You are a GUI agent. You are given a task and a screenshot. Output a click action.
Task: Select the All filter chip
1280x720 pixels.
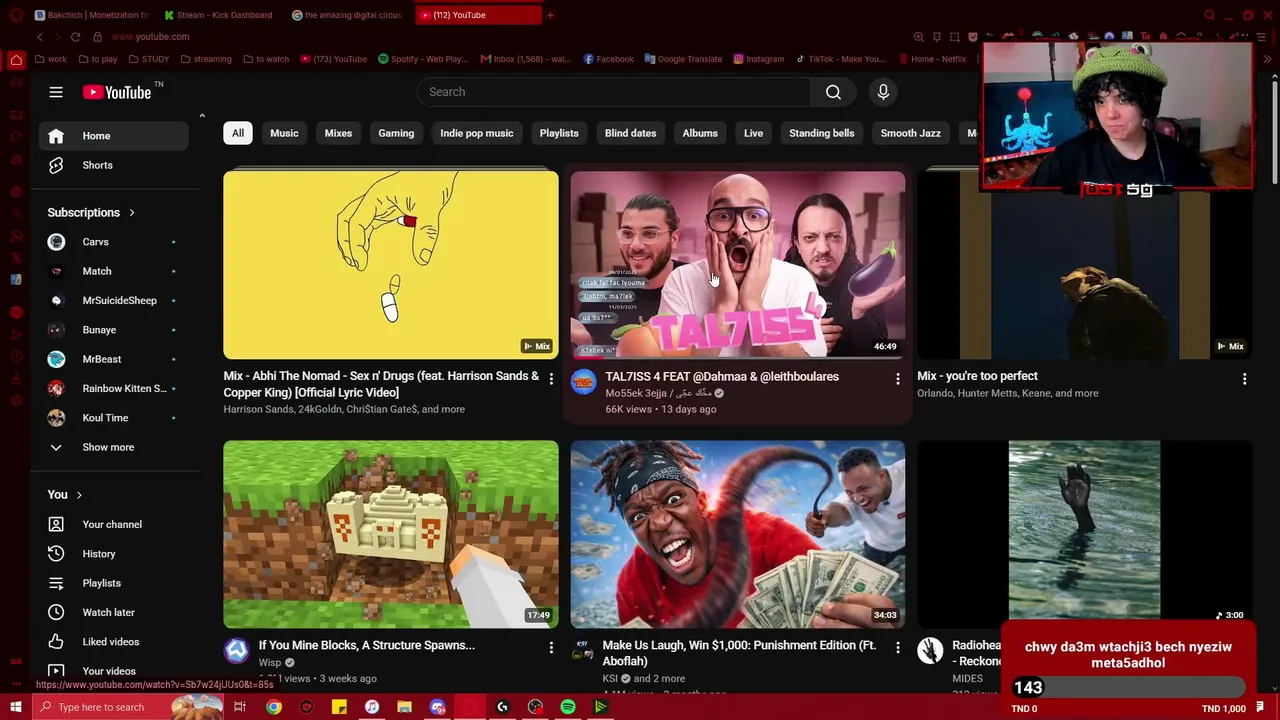click(x=238, y=133)
